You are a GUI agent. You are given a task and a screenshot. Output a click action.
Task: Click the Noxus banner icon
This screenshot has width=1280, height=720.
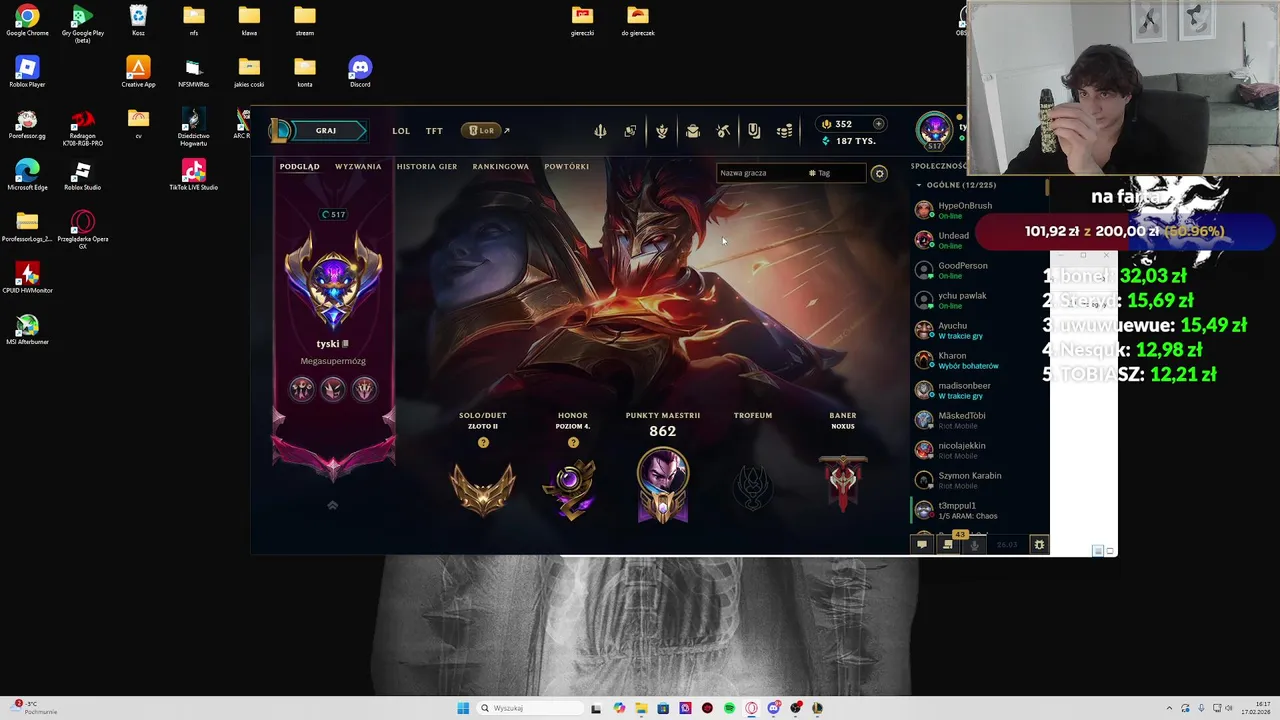click(x=843, y=483)
